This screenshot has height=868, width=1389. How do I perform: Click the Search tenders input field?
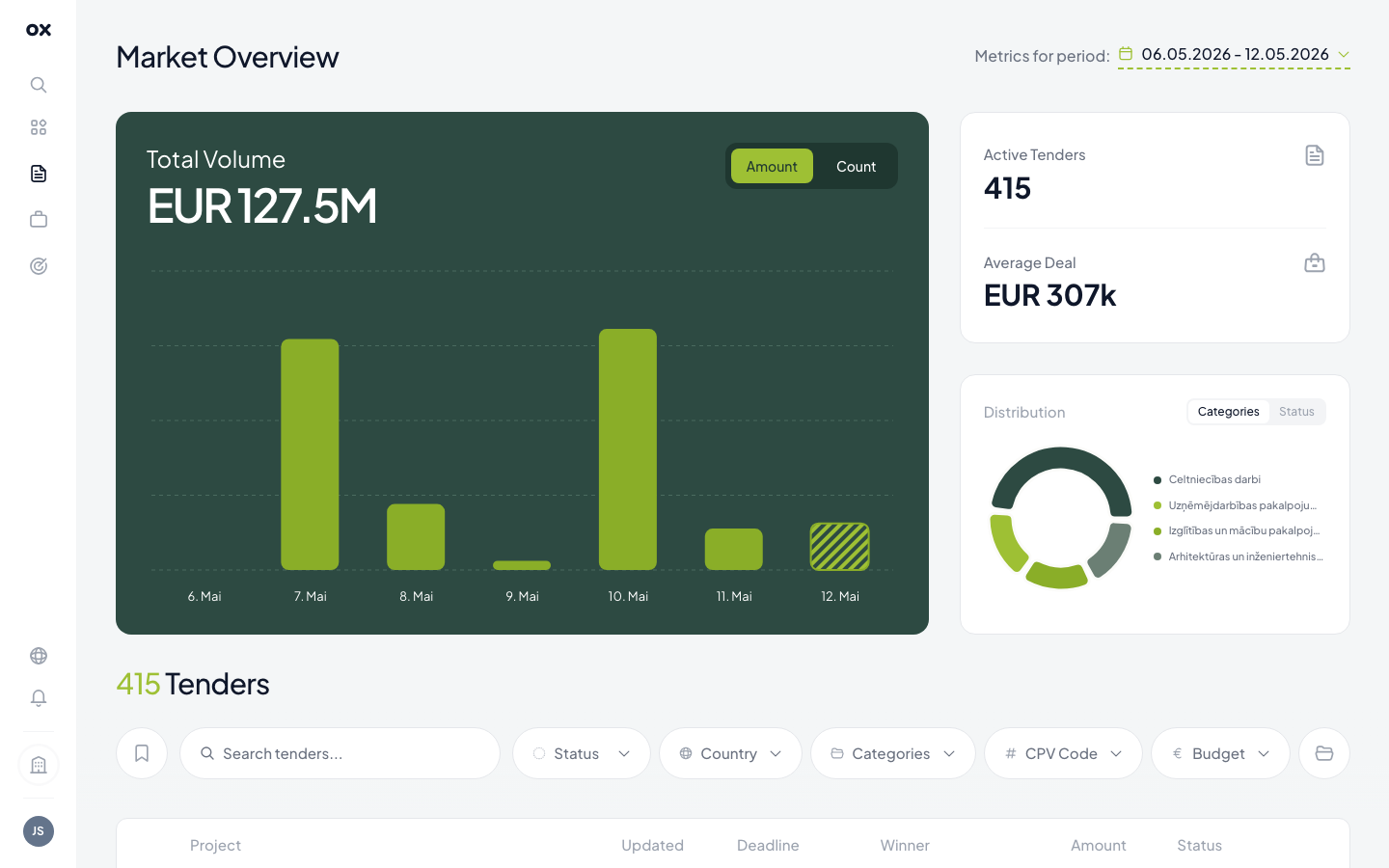(x=340, y=753)
